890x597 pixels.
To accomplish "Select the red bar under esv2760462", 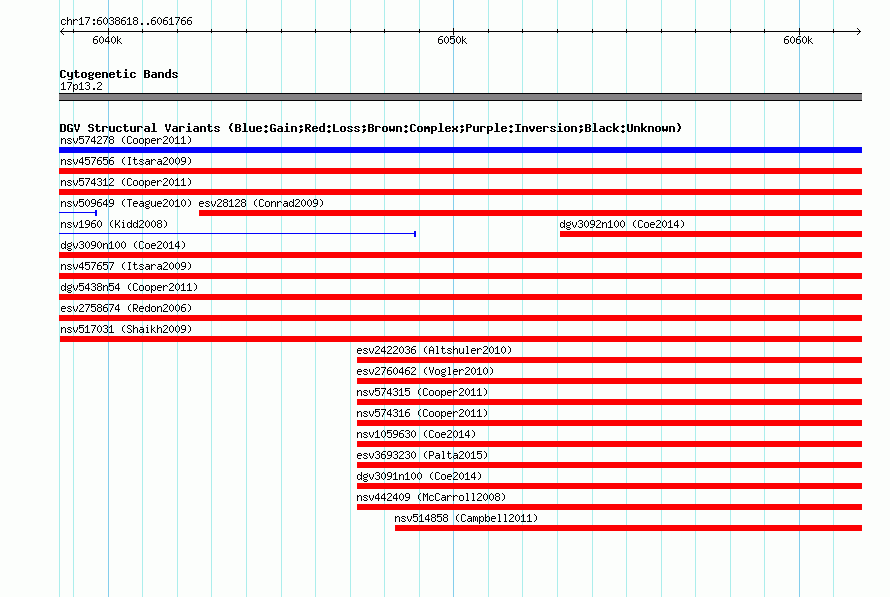I will [610, 381].
